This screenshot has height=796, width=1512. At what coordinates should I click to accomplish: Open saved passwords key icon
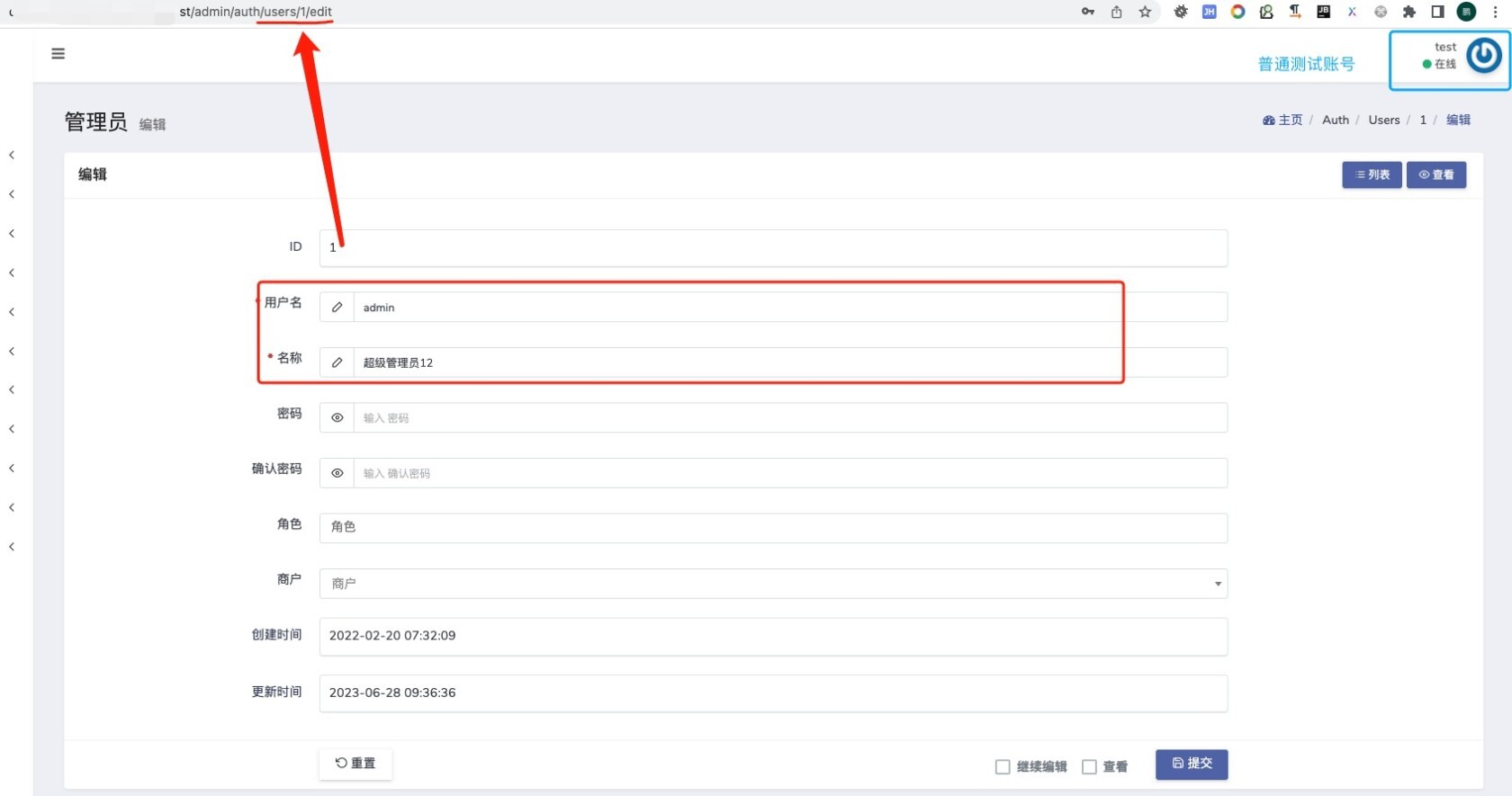pos(1088,12)
